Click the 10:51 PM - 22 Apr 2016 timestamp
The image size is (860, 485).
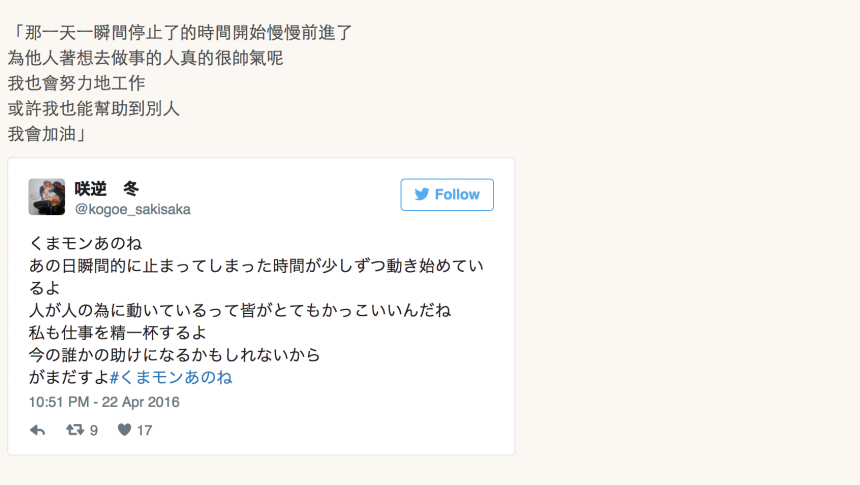pos(104,402)
